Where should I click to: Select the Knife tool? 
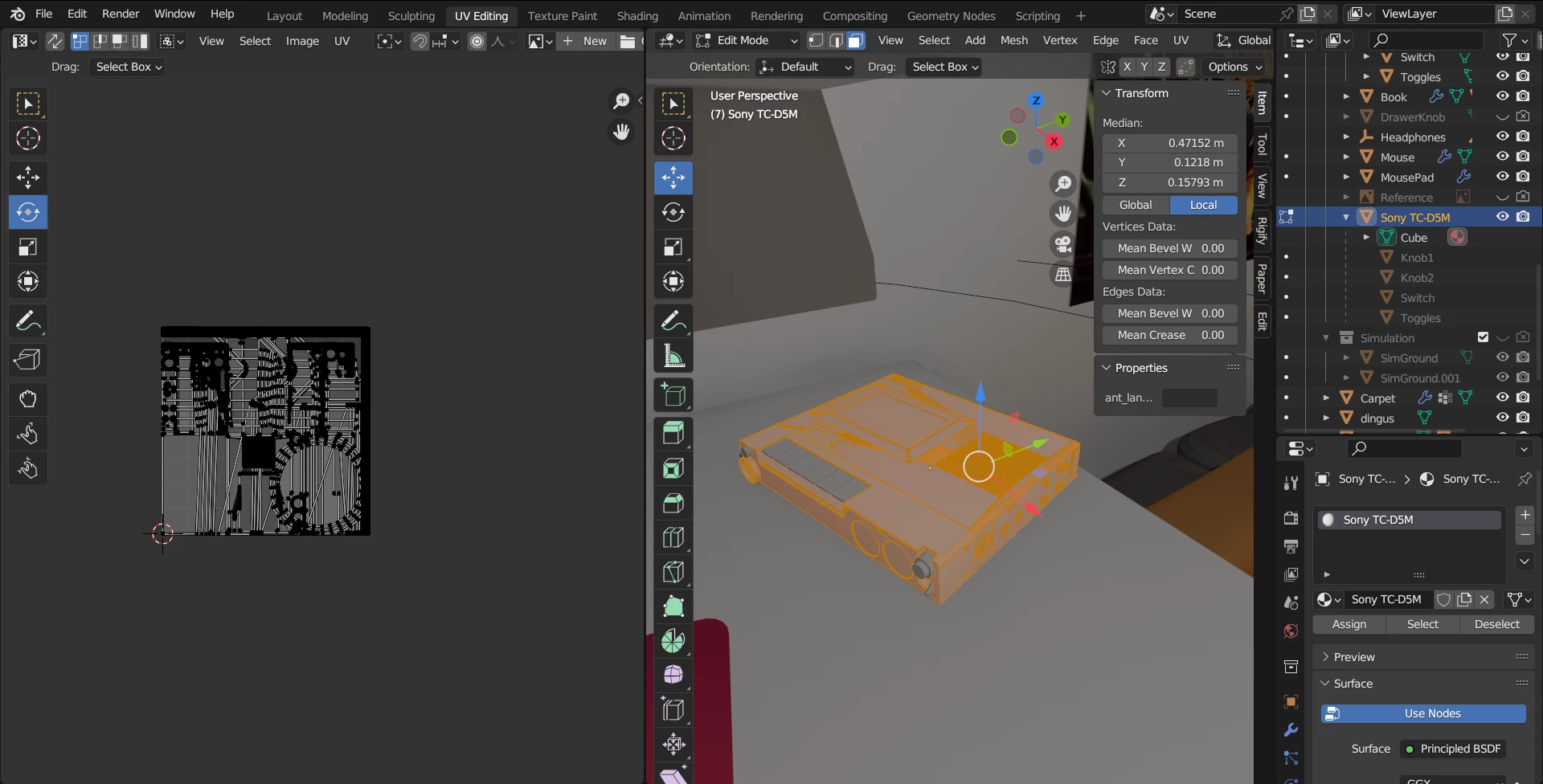pos(673,572)
